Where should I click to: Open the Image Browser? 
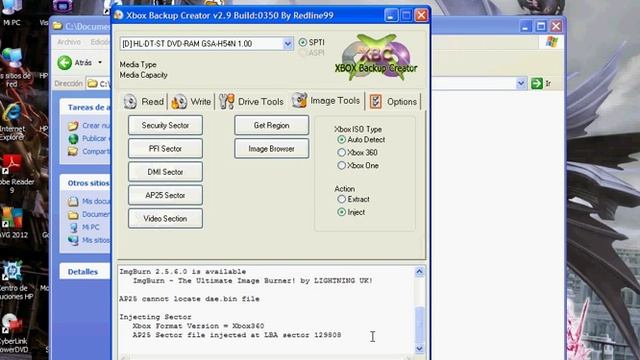point(271,149)
